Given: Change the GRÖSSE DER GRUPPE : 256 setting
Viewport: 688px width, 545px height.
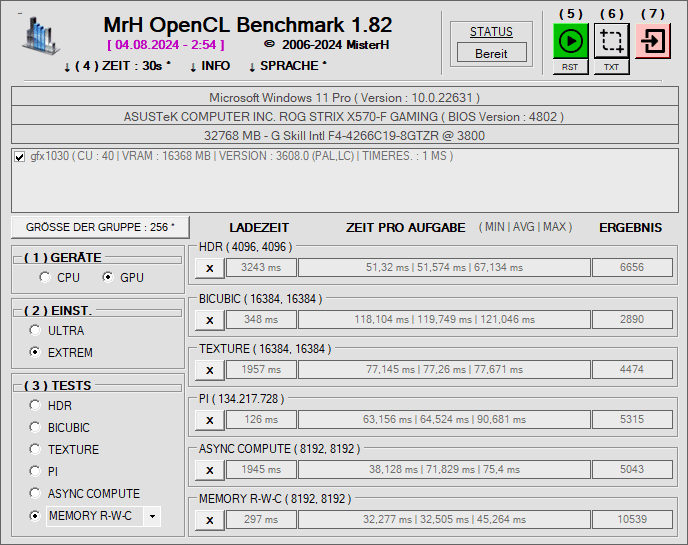Looking at the screenshot, I should click(x=100, y=227).
